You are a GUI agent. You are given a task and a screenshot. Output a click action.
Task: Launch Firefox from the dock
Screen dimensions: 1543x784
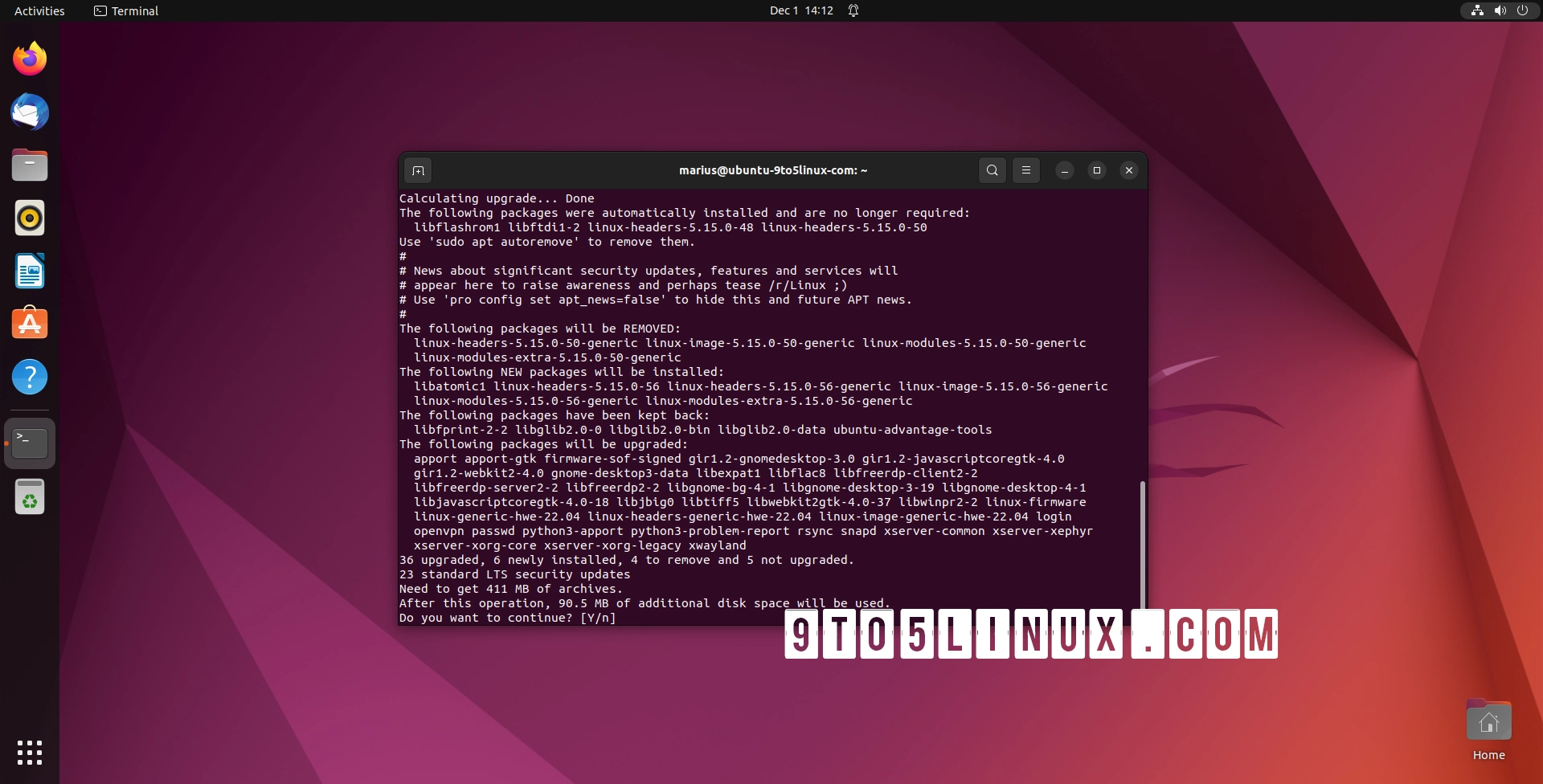click(30, 58)
